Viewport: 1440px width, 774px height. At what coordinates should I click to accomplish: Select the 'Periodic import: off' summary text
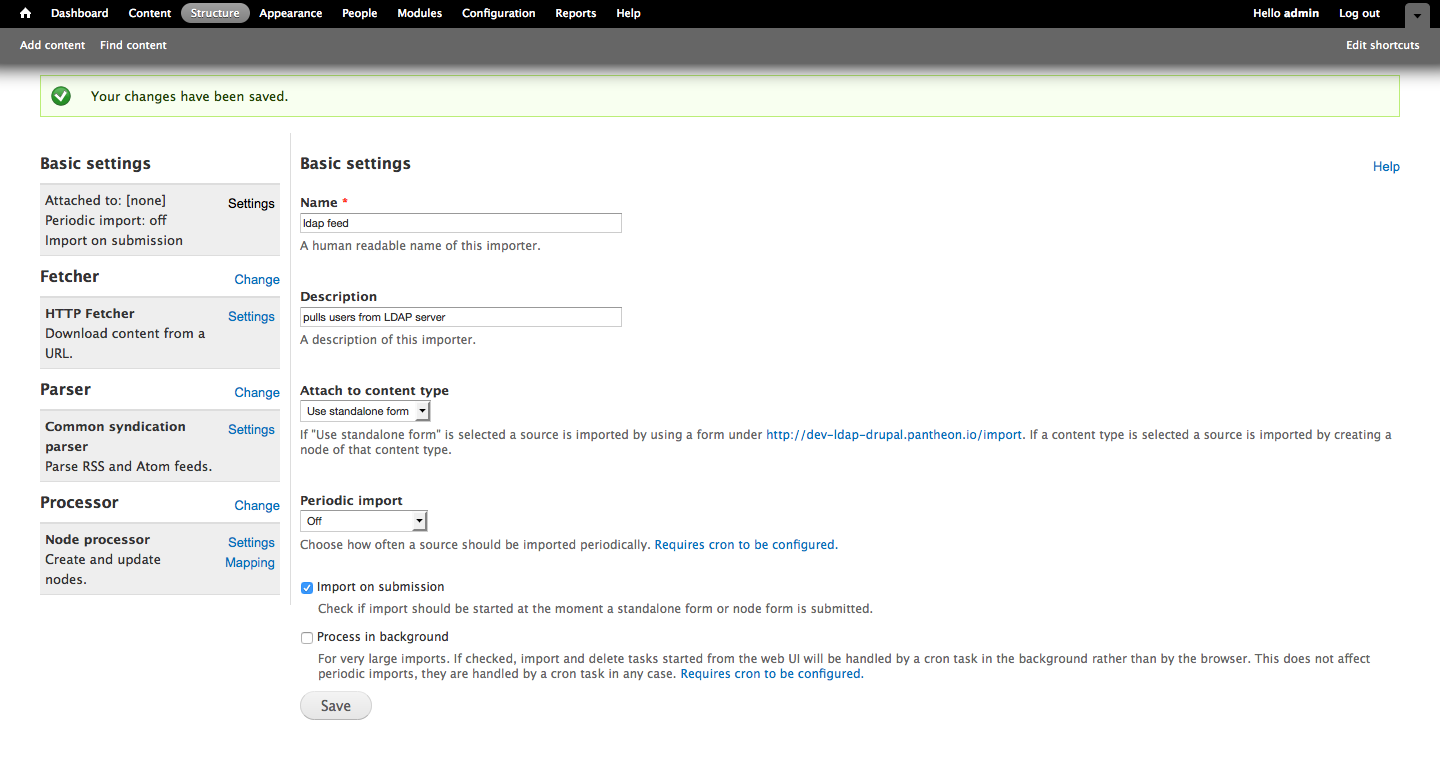106,220
